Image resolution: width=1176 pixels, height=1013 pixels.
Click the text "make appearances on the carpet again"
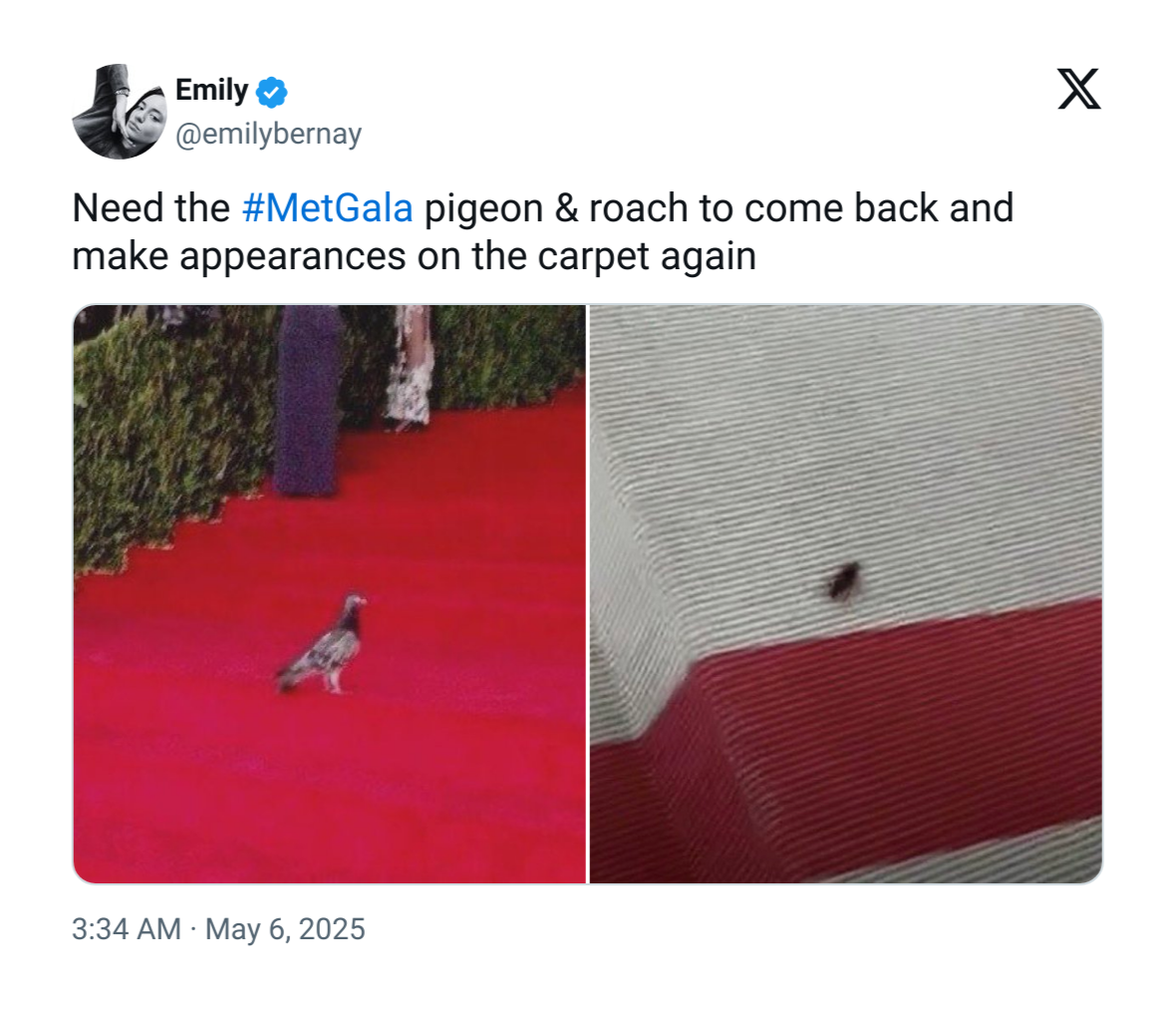(x=414, y=256)
